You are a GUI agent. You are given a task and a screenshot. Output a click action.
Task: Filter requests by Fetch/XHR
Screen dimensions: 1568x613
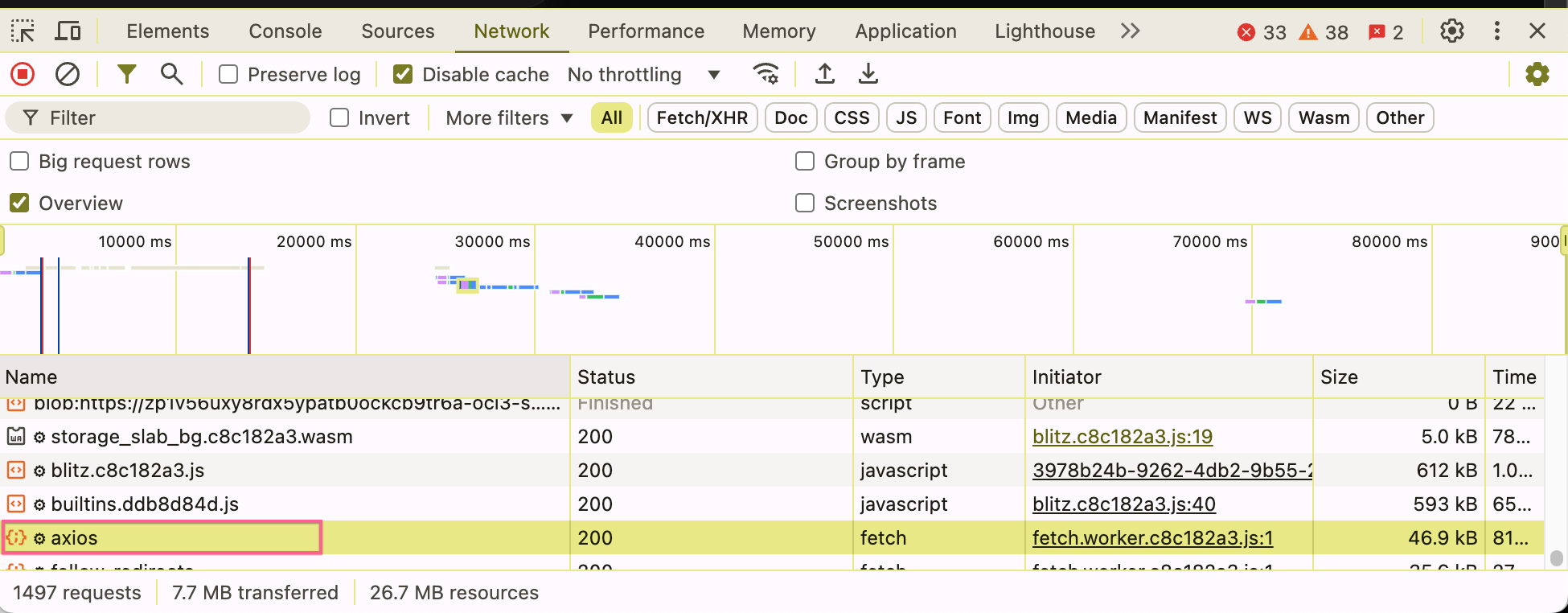pos(702,118)
